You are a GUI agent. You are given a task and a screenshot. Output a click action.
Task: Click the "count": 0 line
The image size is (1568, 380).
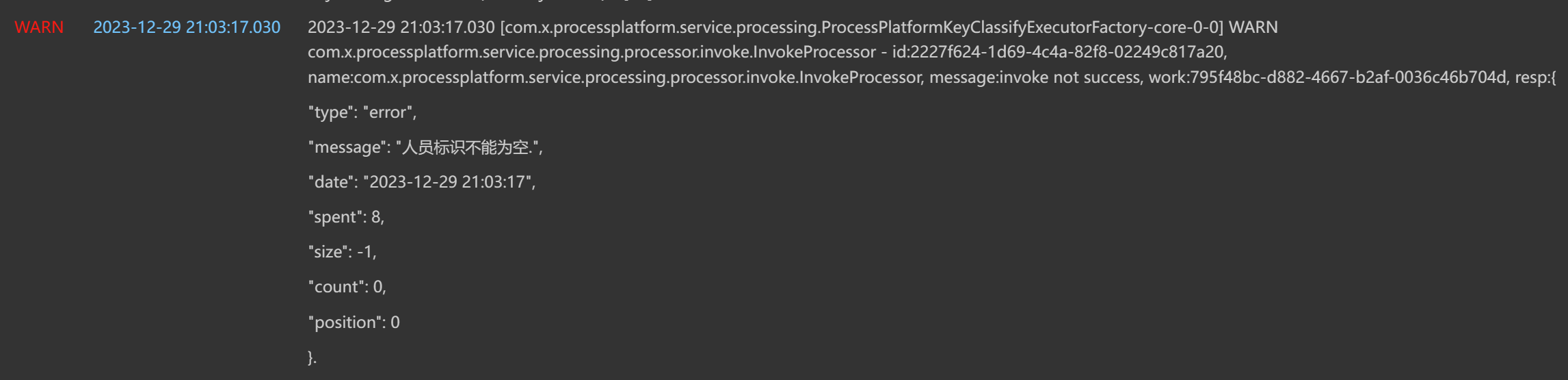tap(347, 287)
